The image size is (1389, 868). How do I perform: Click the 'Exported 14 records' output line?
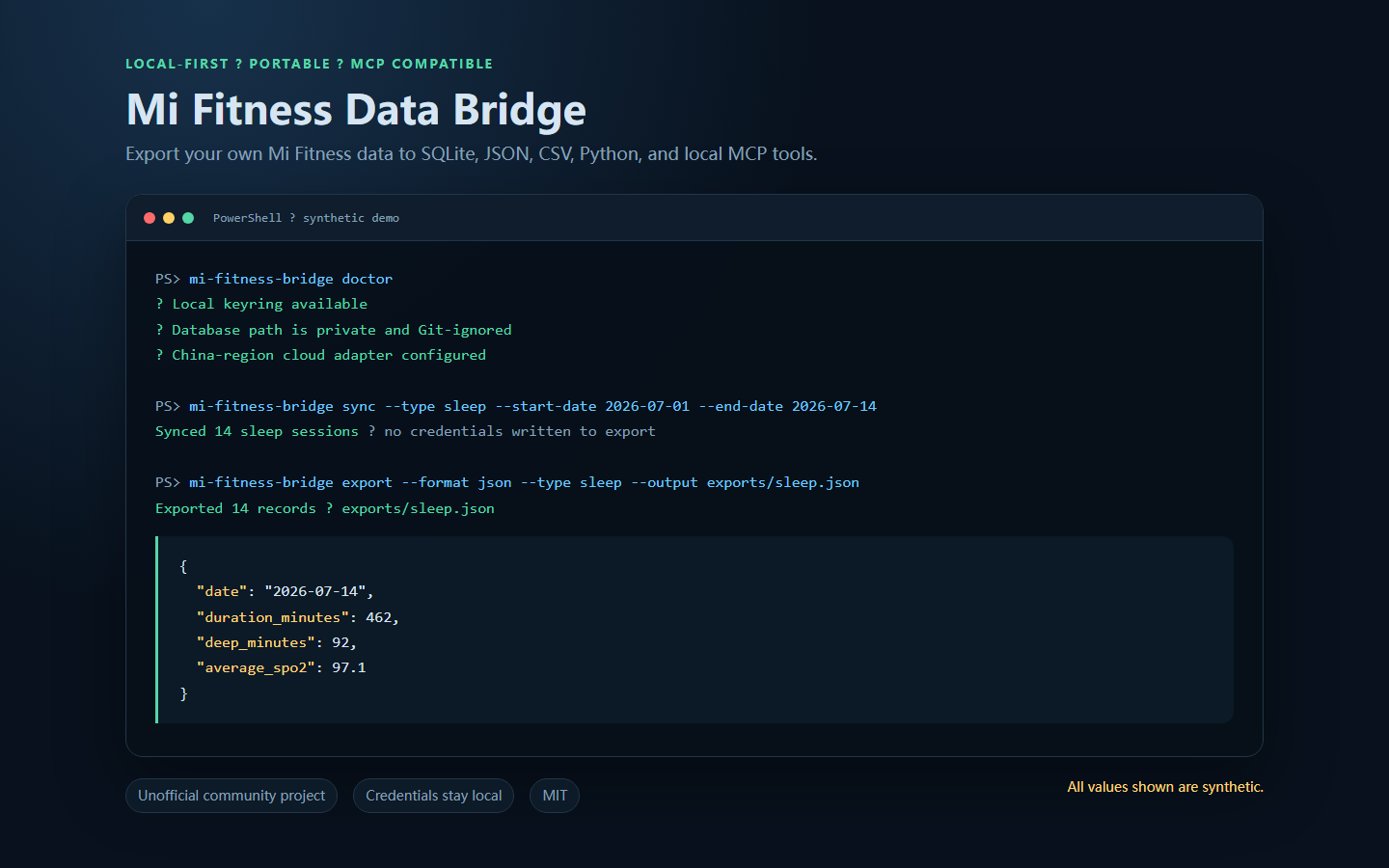coord(325,508)
